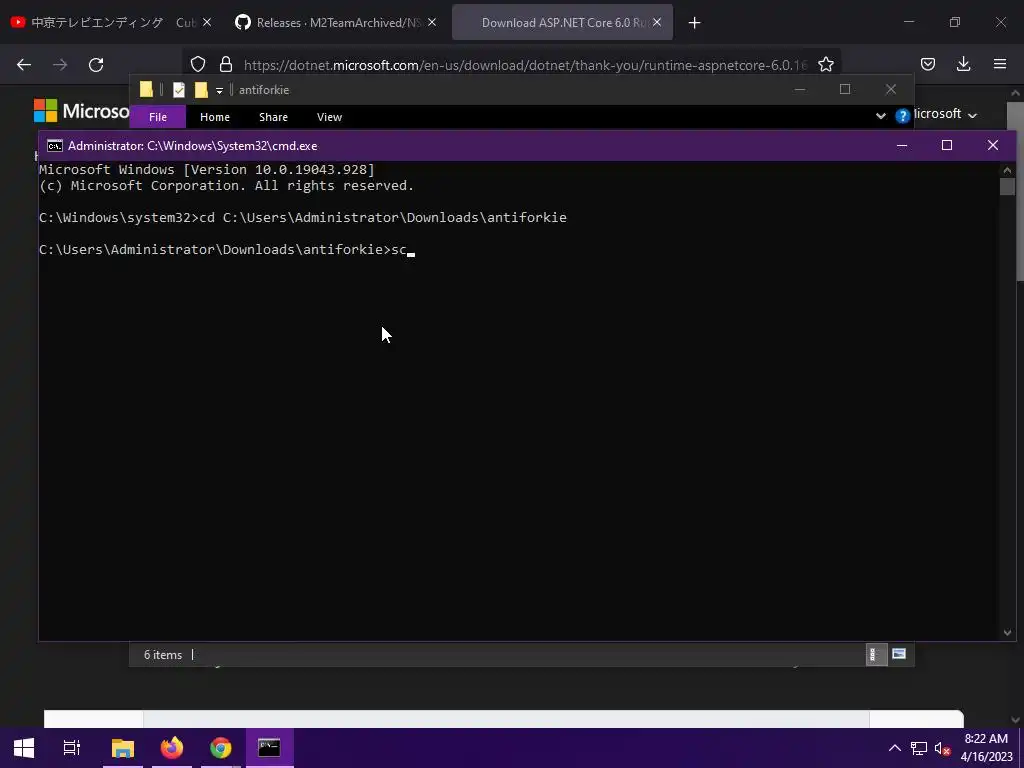Click the Firefox forward arrow
Screen dimensions: 1024x768
tap(60, 65)
